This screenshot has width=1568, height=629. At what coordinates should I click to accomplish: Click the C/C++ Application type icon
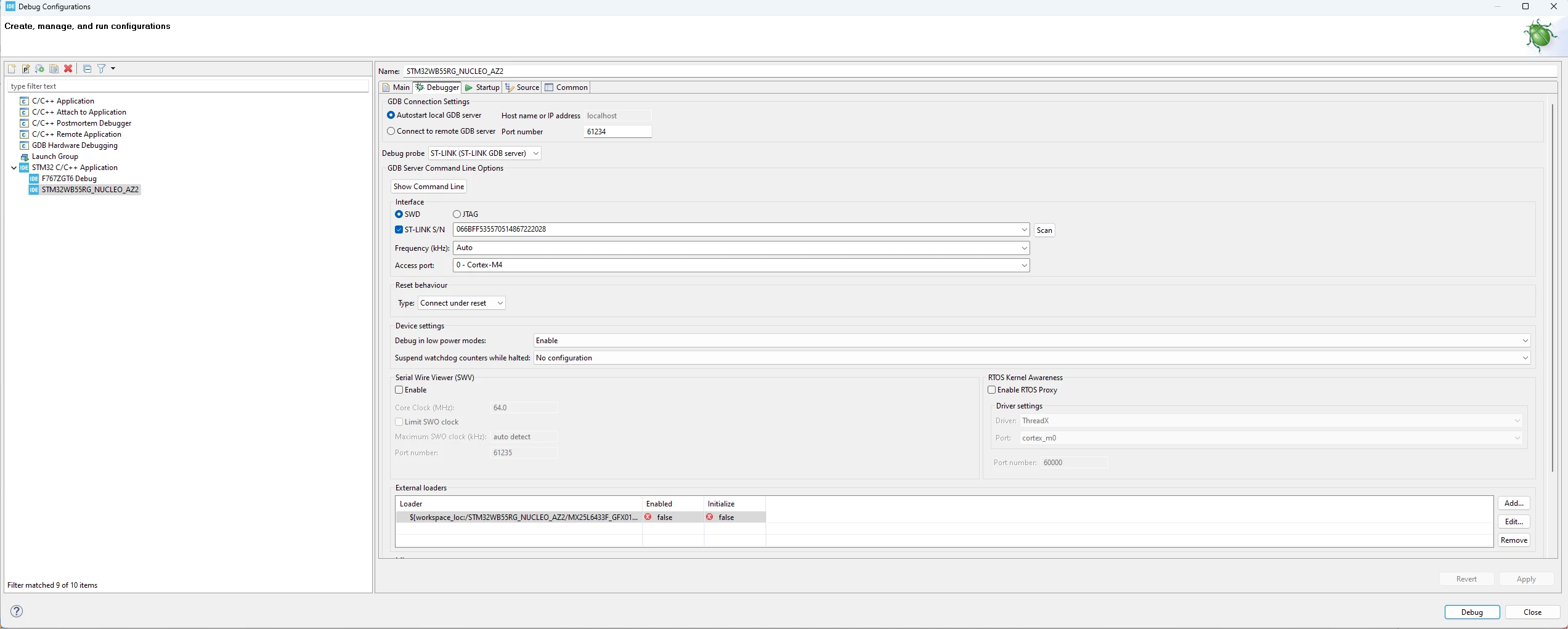click(25, 101)
